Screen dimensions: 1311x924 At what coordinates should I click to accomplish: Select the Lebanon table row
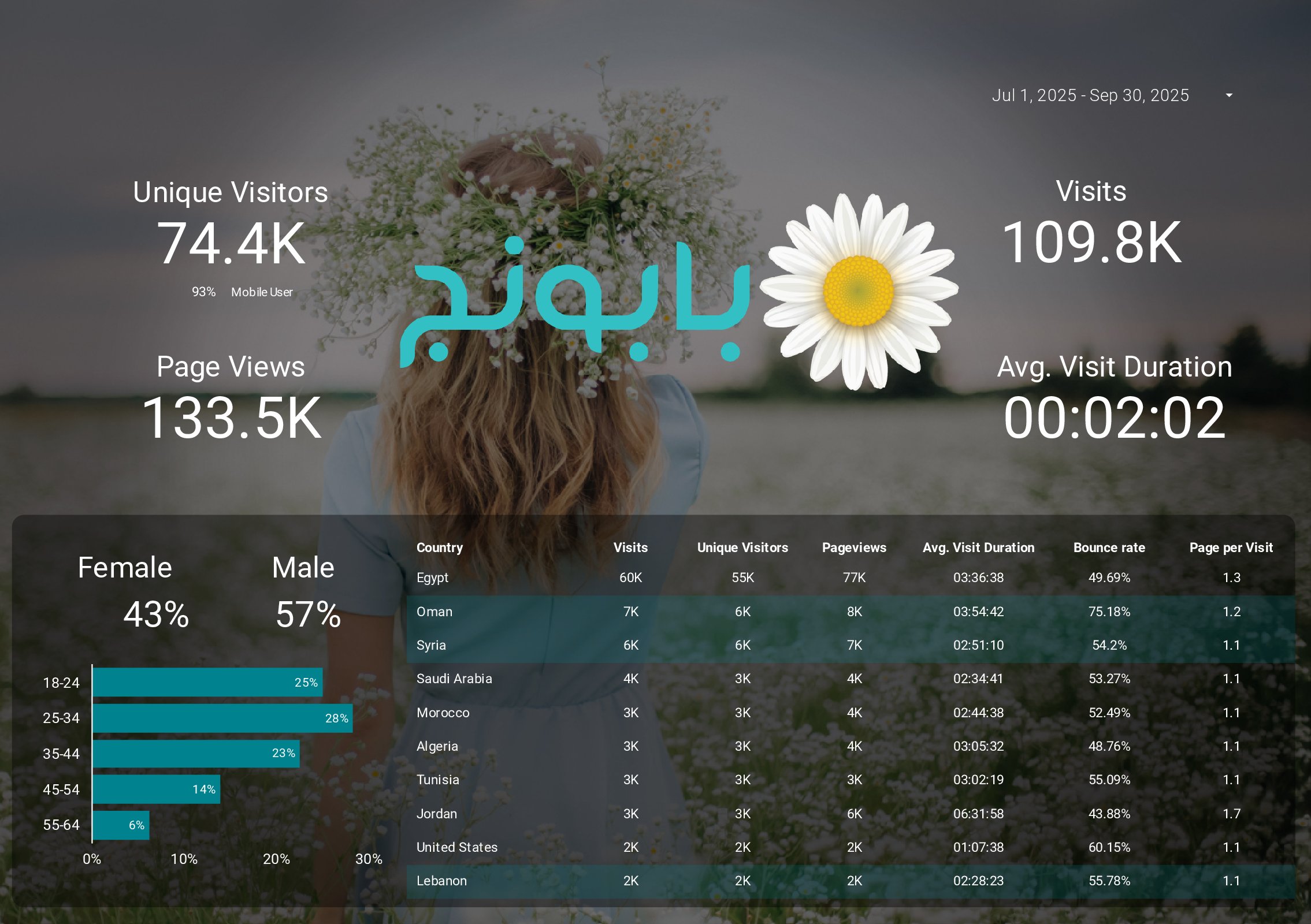coord(441,881)
